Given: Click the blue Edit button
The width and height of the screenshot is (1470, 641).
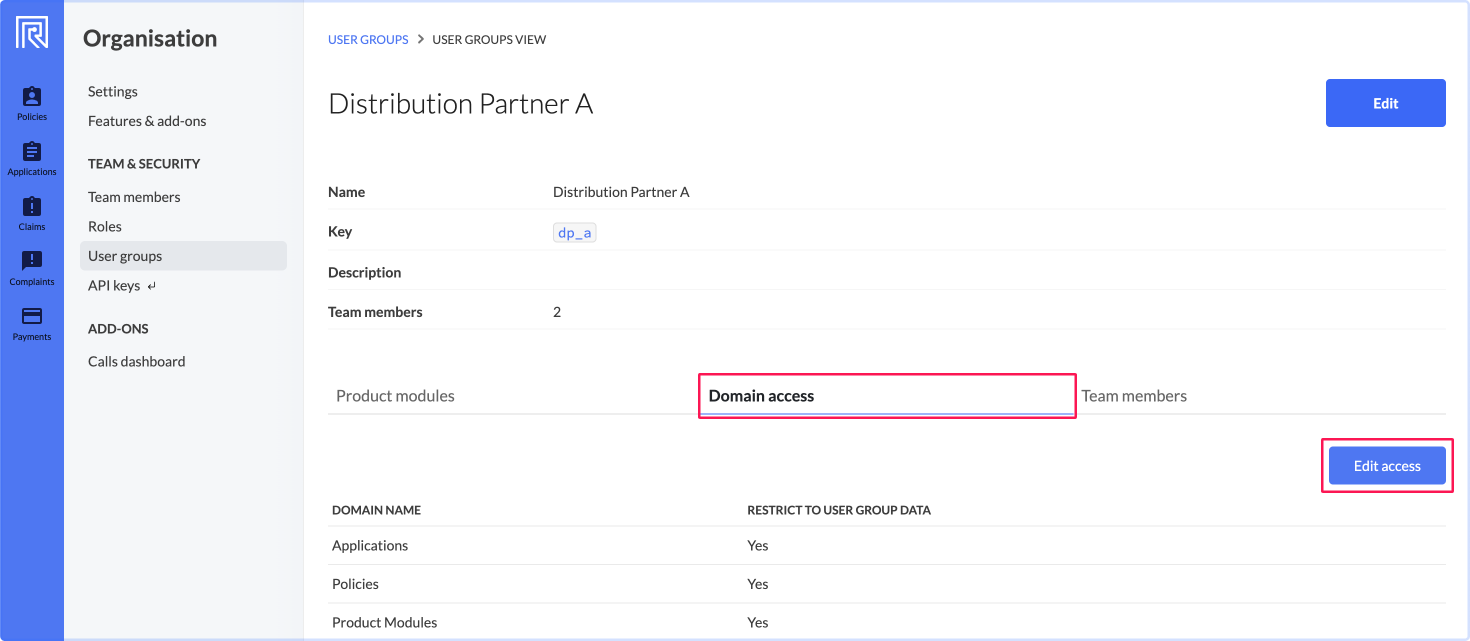Looking at the screenshot, I should point(1385,103).
